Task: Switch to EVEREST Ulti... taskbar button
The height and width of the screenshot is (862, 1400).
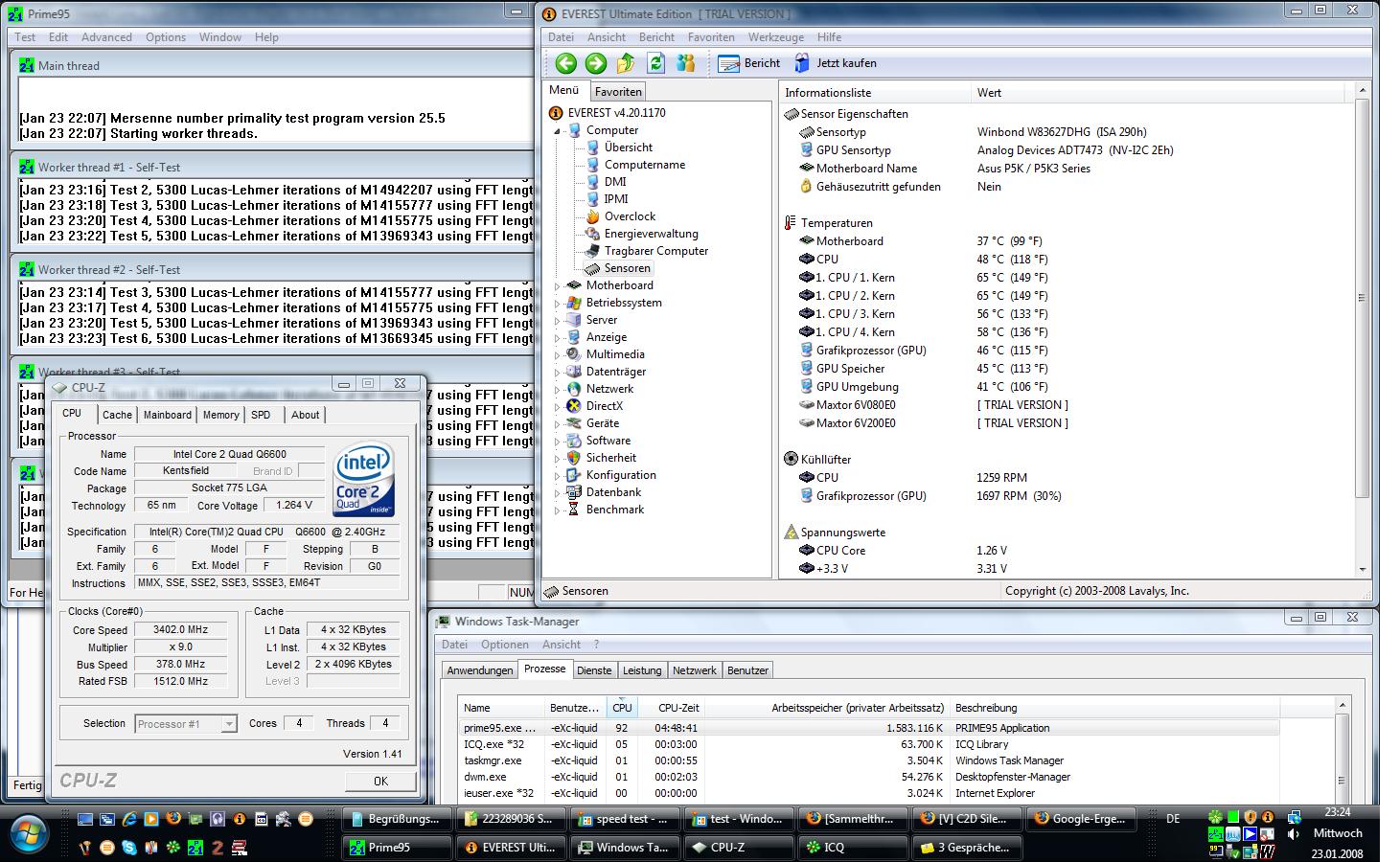Action: (512, 847)
